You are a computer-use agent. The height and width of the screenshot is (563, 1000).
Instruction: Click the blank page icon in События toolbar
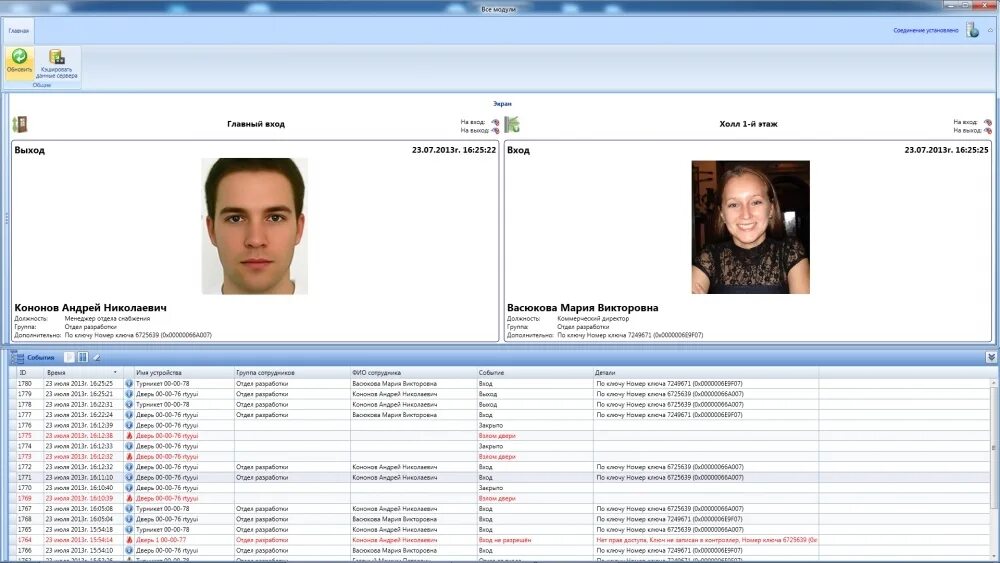click(x=70, y=358)
